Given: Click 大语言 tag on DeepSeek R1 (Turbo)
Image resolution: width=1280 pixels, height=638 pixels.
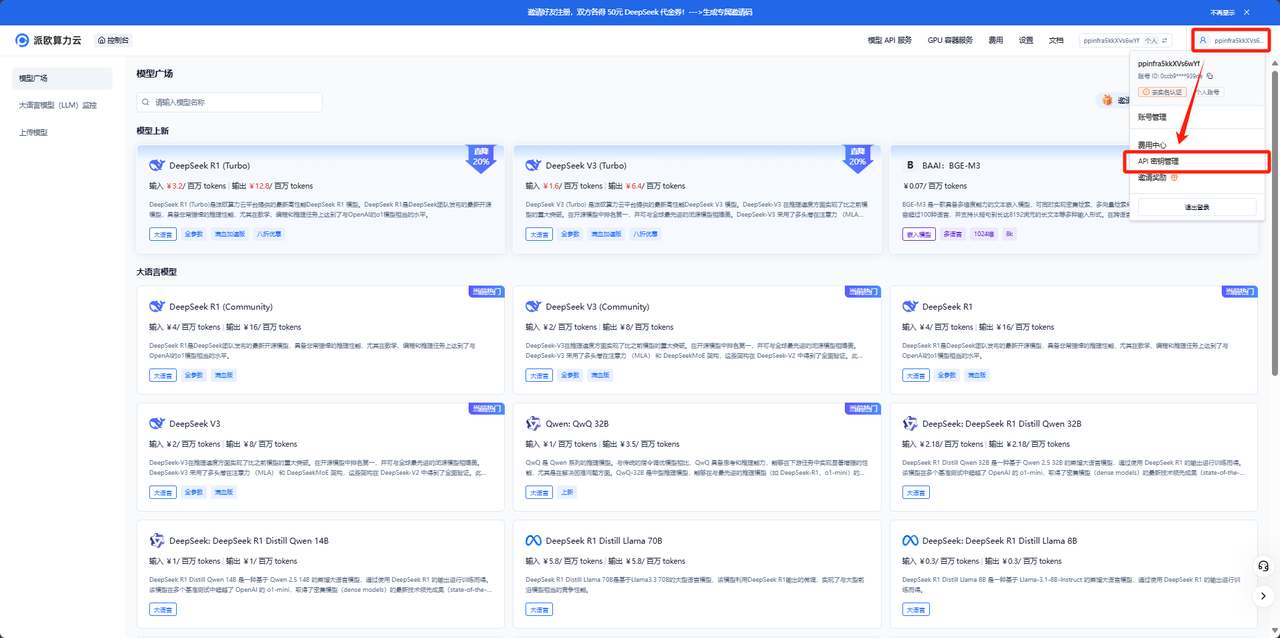Looking at the screenshot, I should point(162,234).
